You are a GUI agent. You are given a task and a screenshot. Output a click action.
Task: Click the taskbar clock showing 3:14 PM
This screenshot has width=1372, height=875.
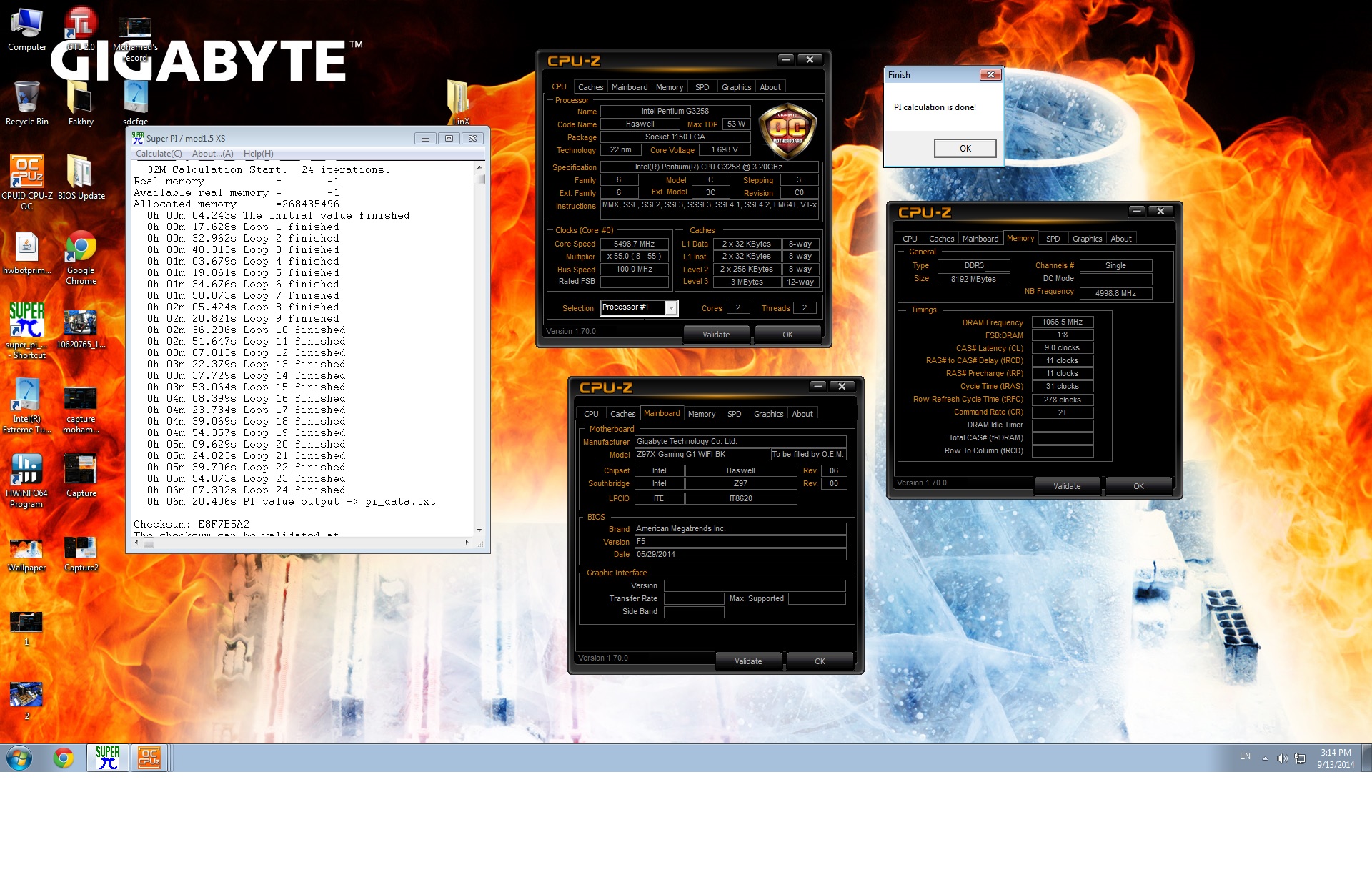(1336, 758)
